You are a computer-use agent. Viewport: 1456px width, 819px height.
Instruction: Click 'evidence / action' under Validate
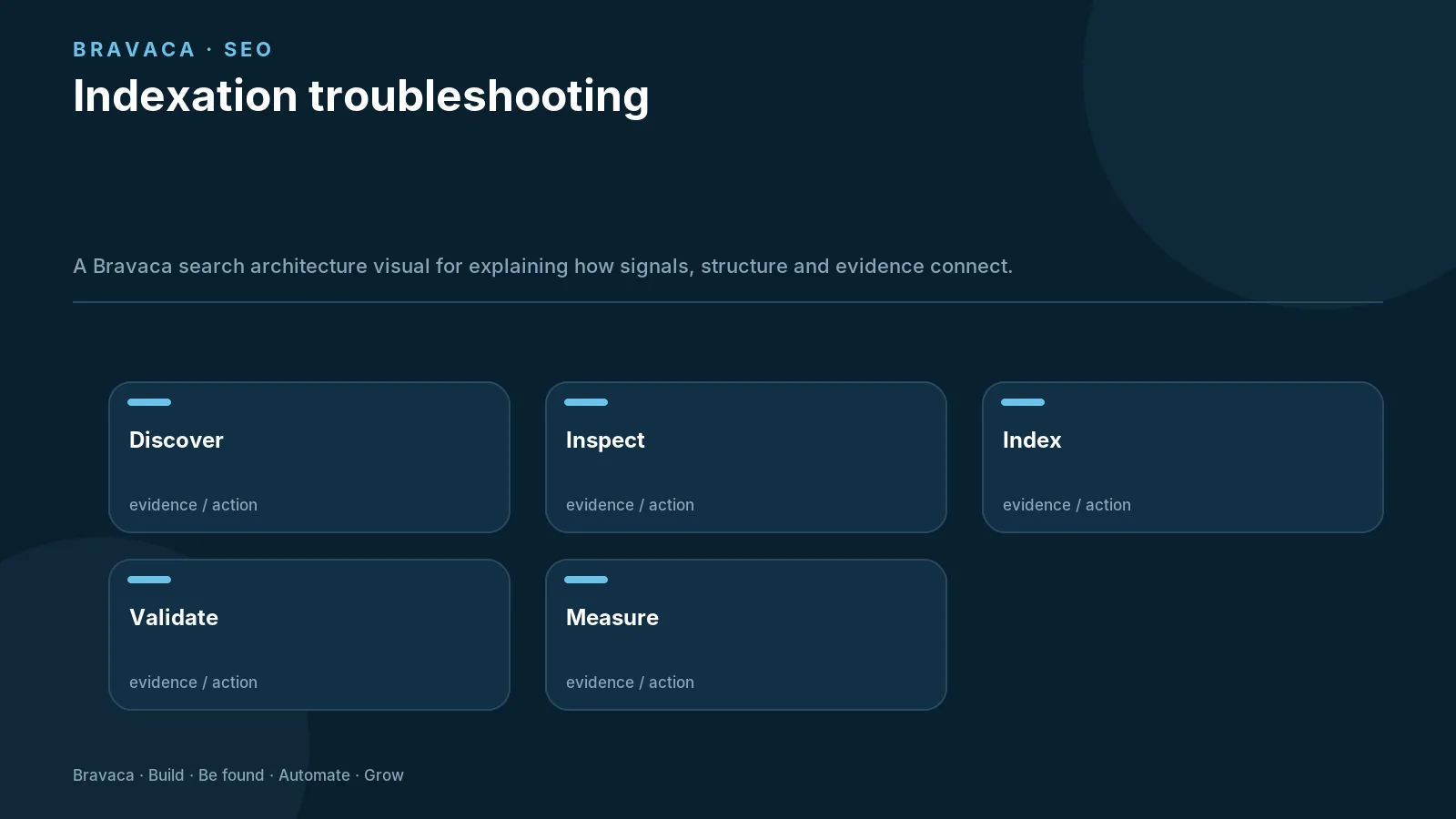tap(193, 682)
